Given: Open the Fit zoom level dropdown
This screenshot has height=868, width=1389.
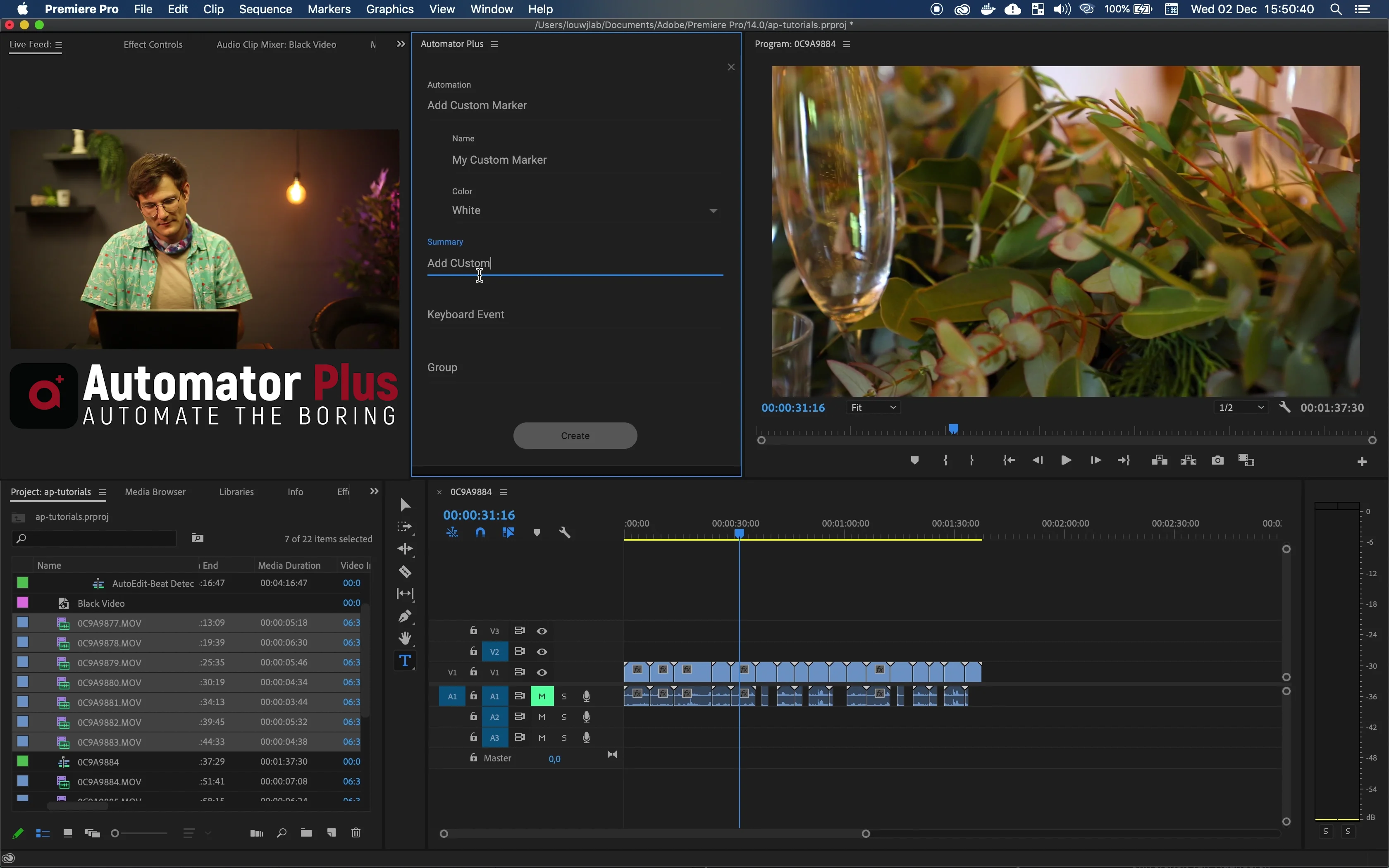Looking at the screenshot, I should click(x=872, y=407).
